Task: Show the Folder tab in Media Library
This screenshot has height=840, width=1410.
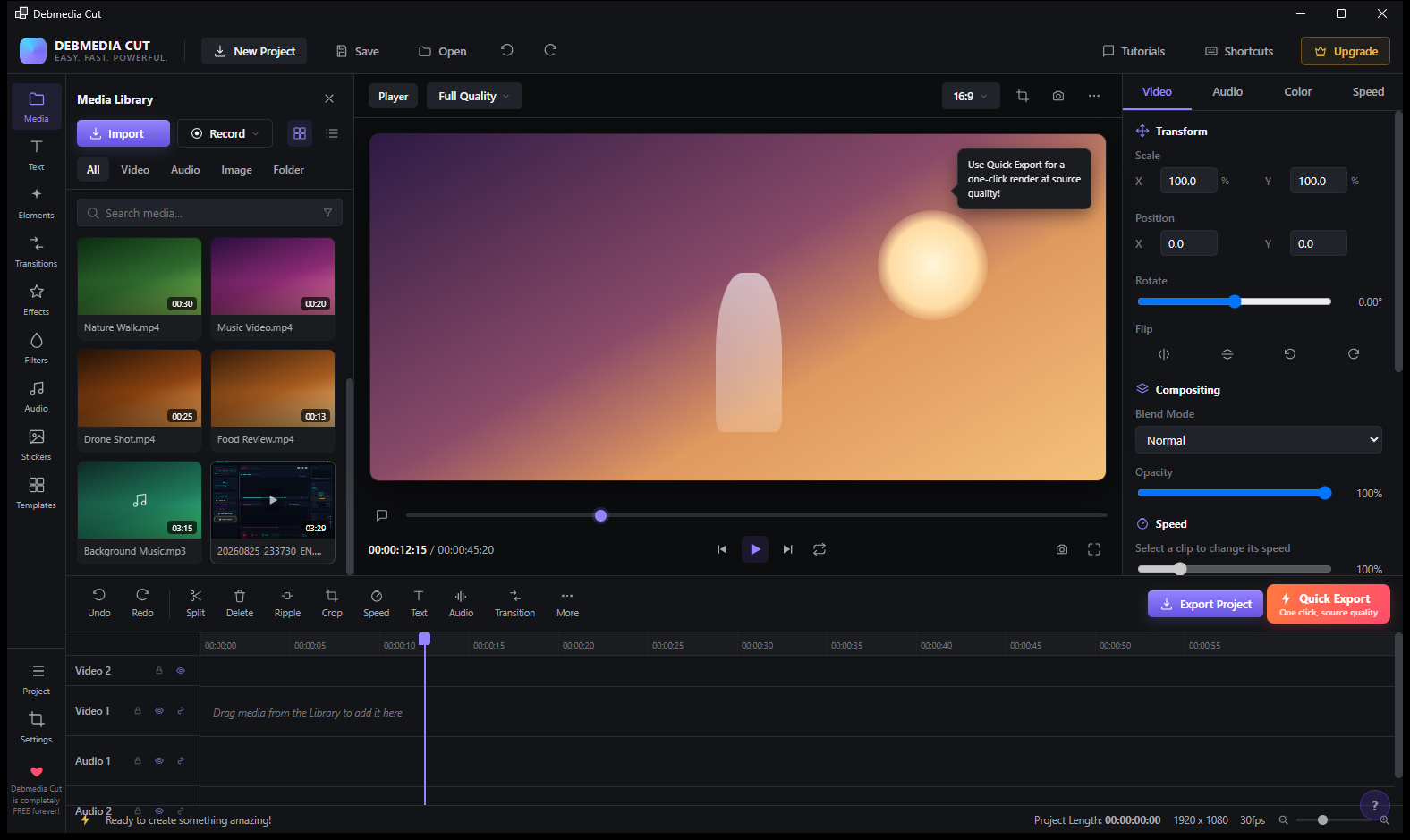Action: click(289, 169)
